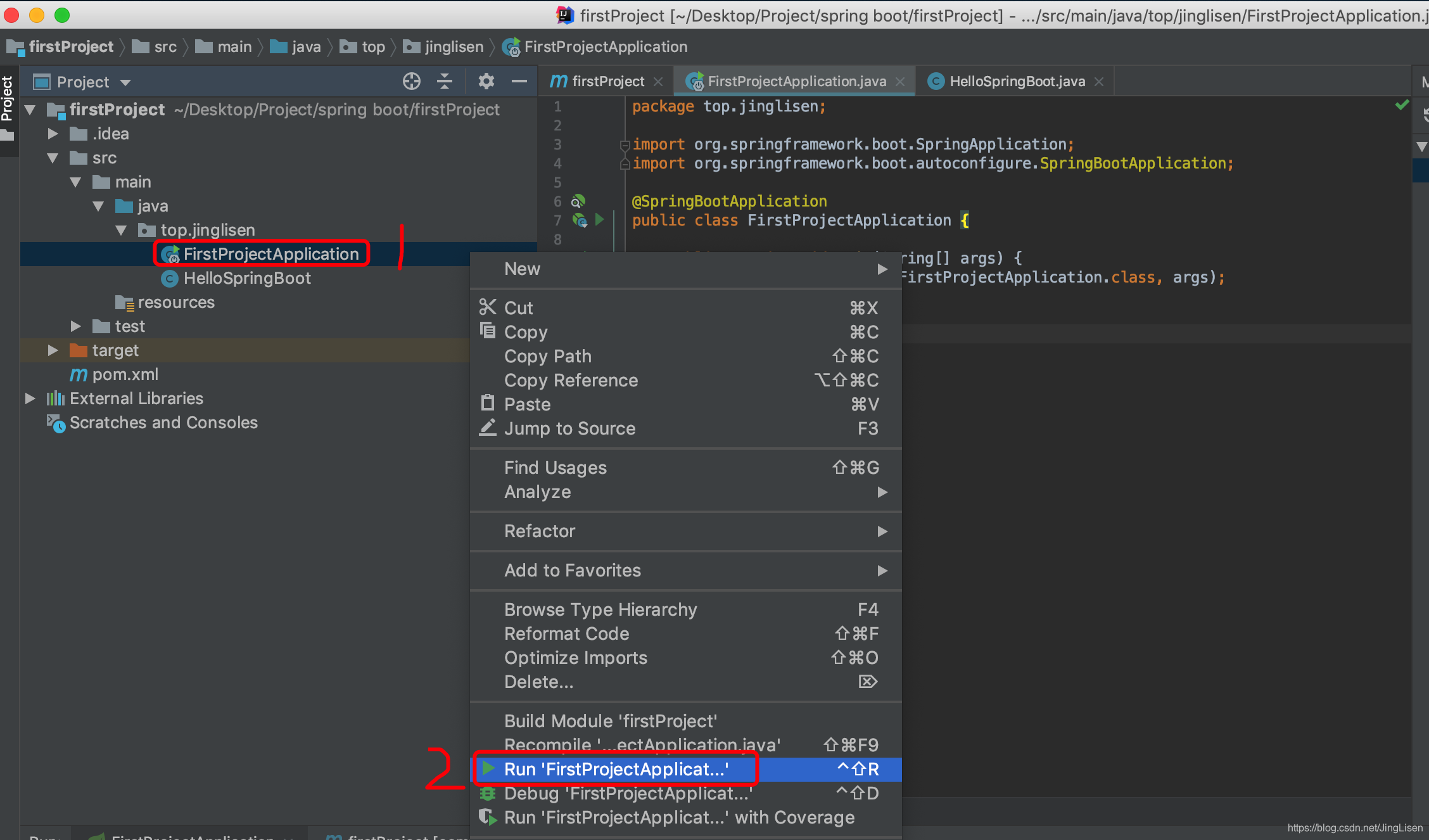Click line number 5 in gutter
This screenshot has width=1429, height=840.
557,182
